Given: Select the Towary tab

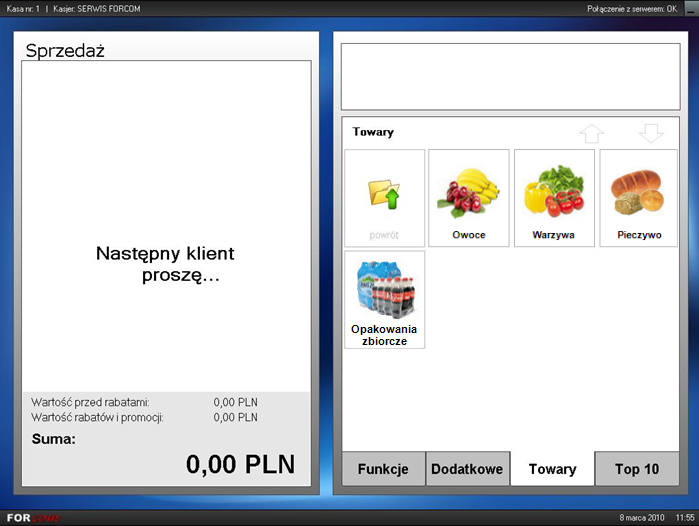Looking at the screenshot, I should point(552,468).
